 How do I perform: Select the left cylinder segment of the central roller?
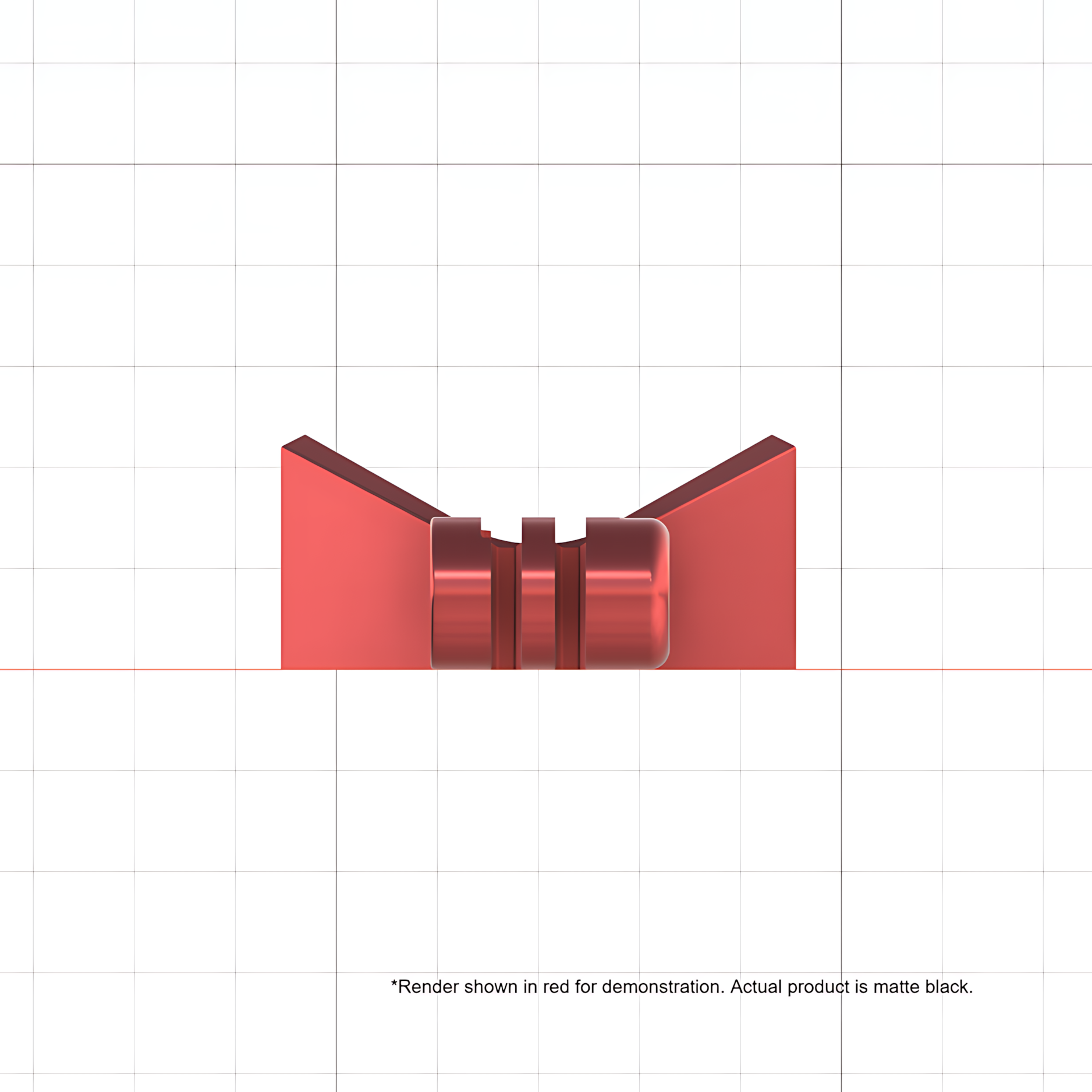coord(461,593)
